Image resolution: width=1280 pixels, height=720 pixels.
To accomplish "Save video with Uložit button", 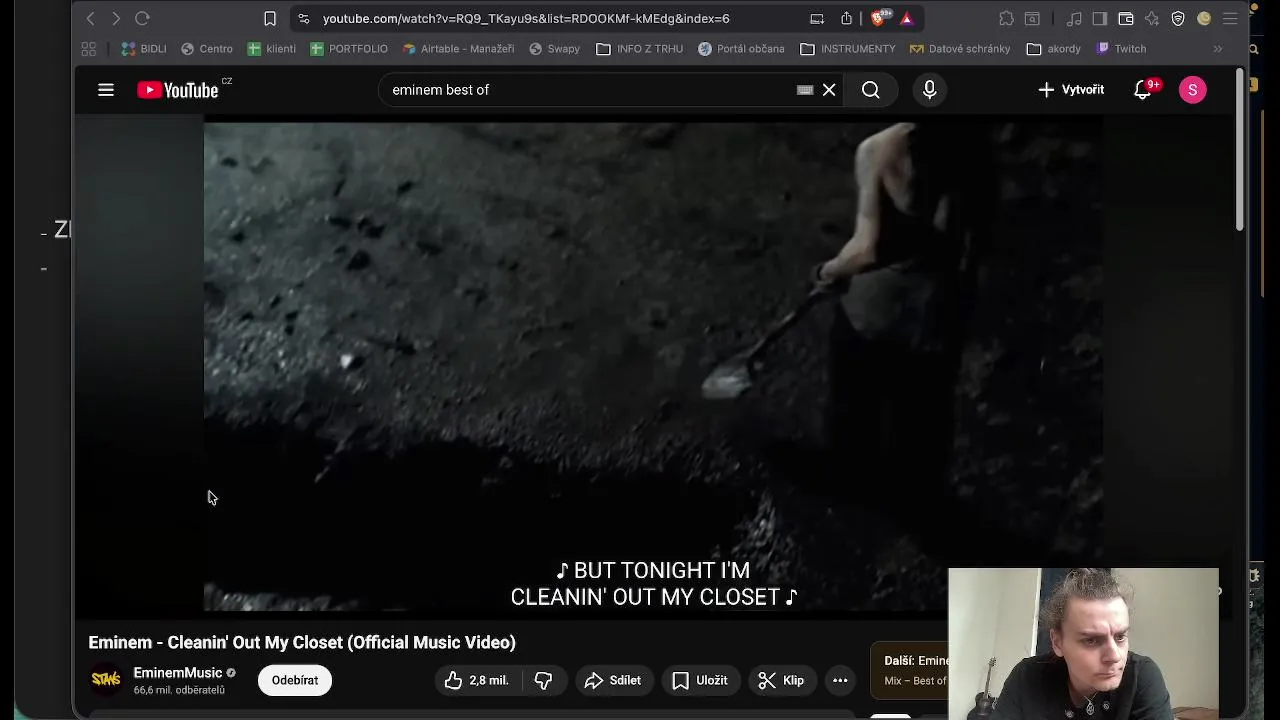I will point(700,680).
